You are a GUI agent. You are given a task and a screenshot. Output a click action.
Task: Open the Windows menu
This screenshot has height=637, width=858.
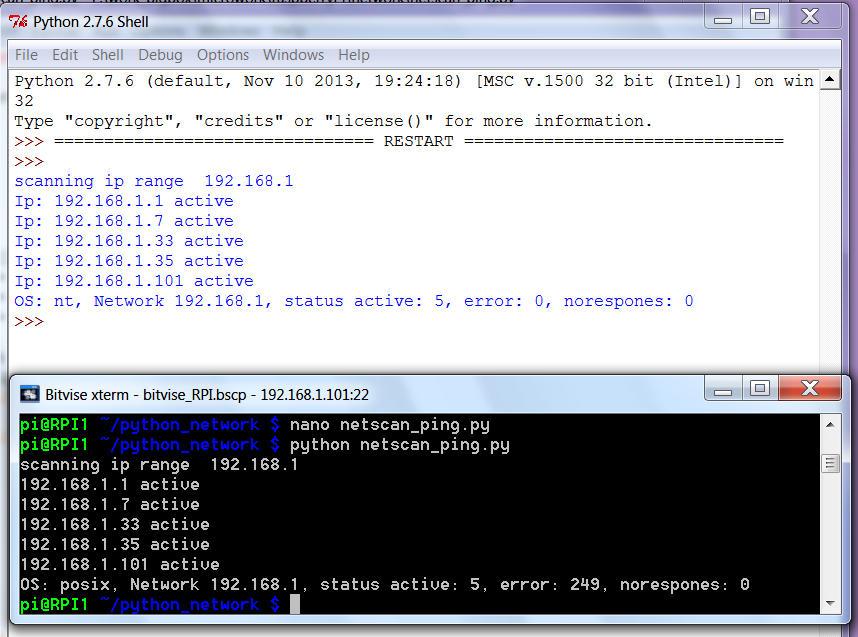[293, 55]
